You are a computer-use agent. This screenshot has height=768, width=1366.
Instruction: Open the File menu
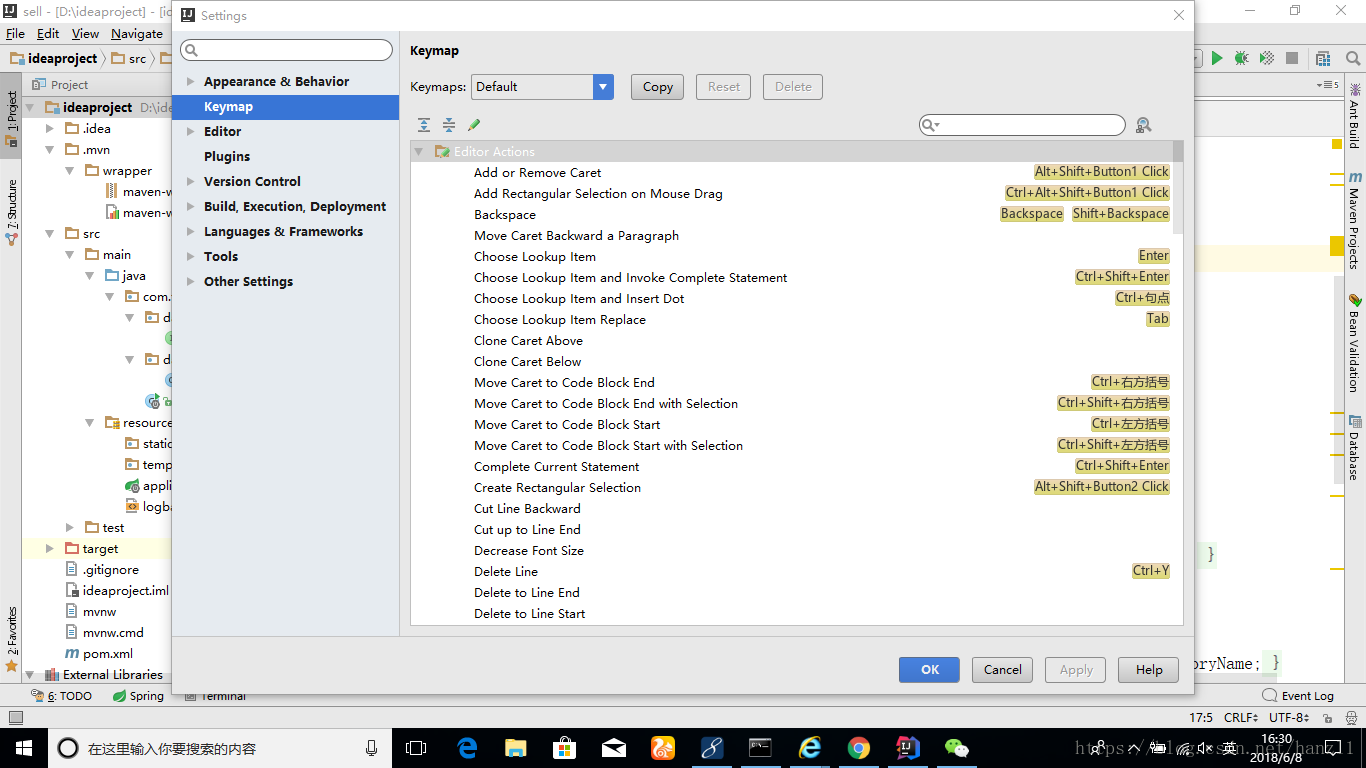15,34
